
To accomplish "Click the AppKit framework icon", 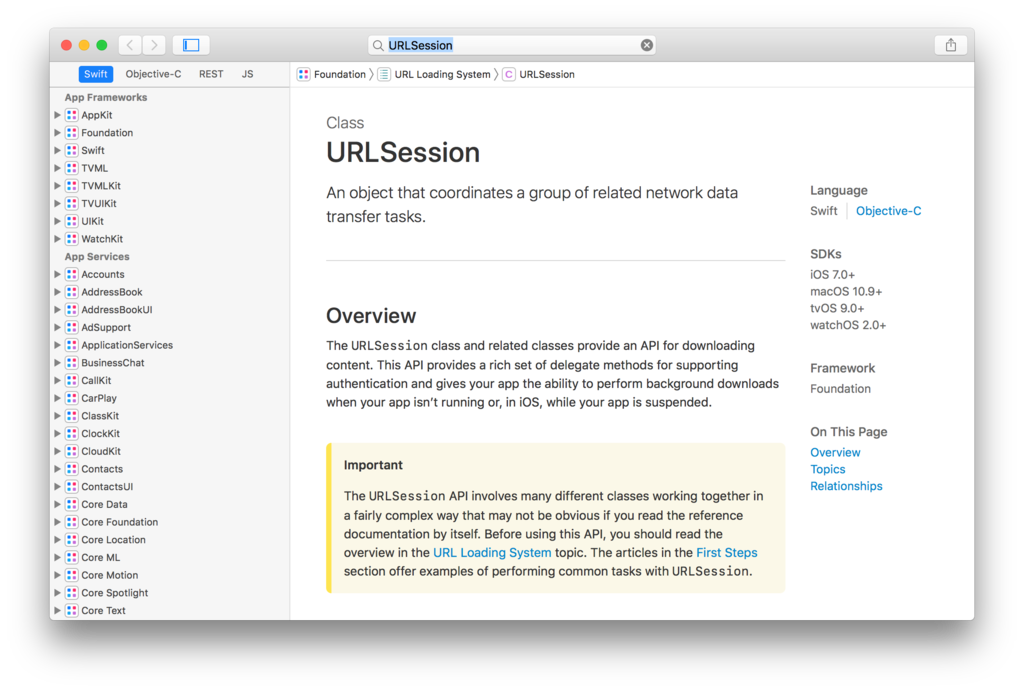I will 72,115.
